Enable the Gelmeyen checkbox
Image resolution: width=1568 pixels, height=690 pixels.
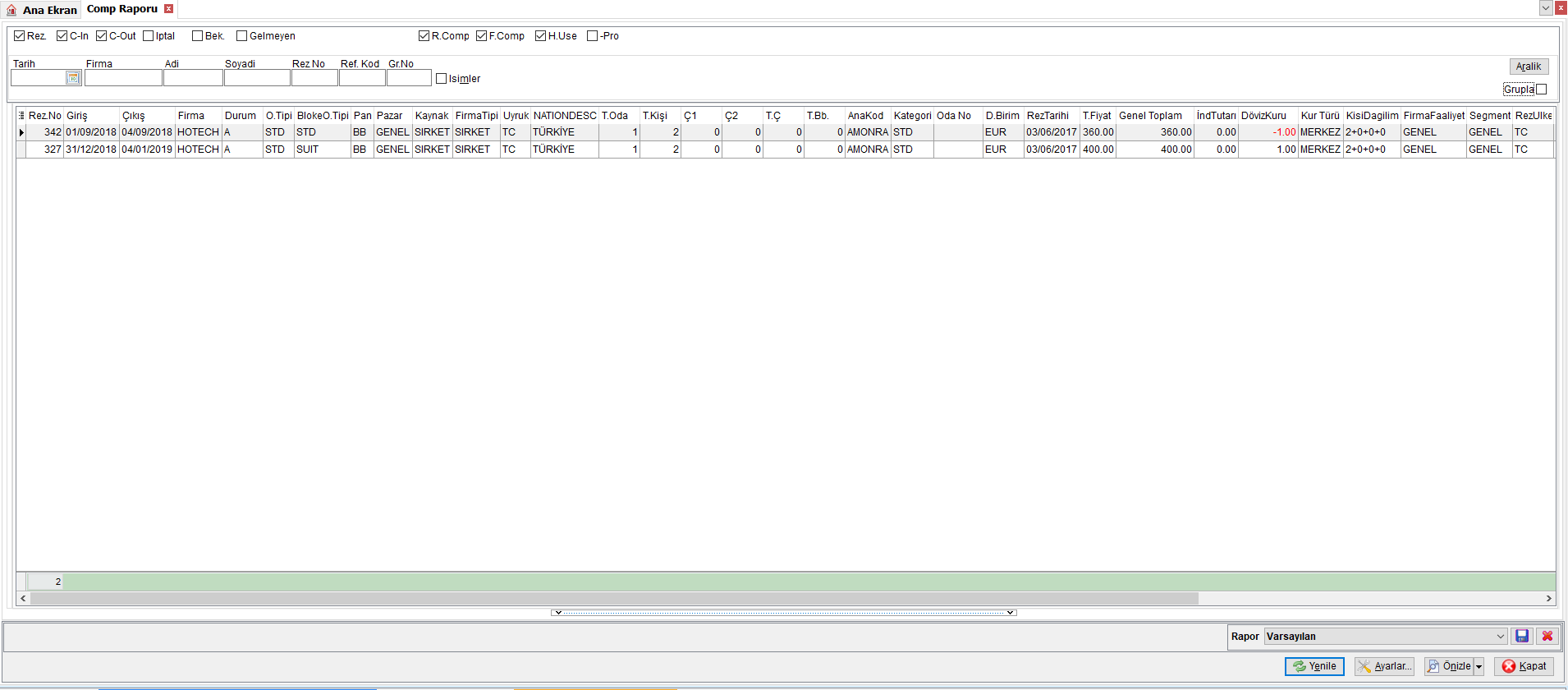point(241,36)
